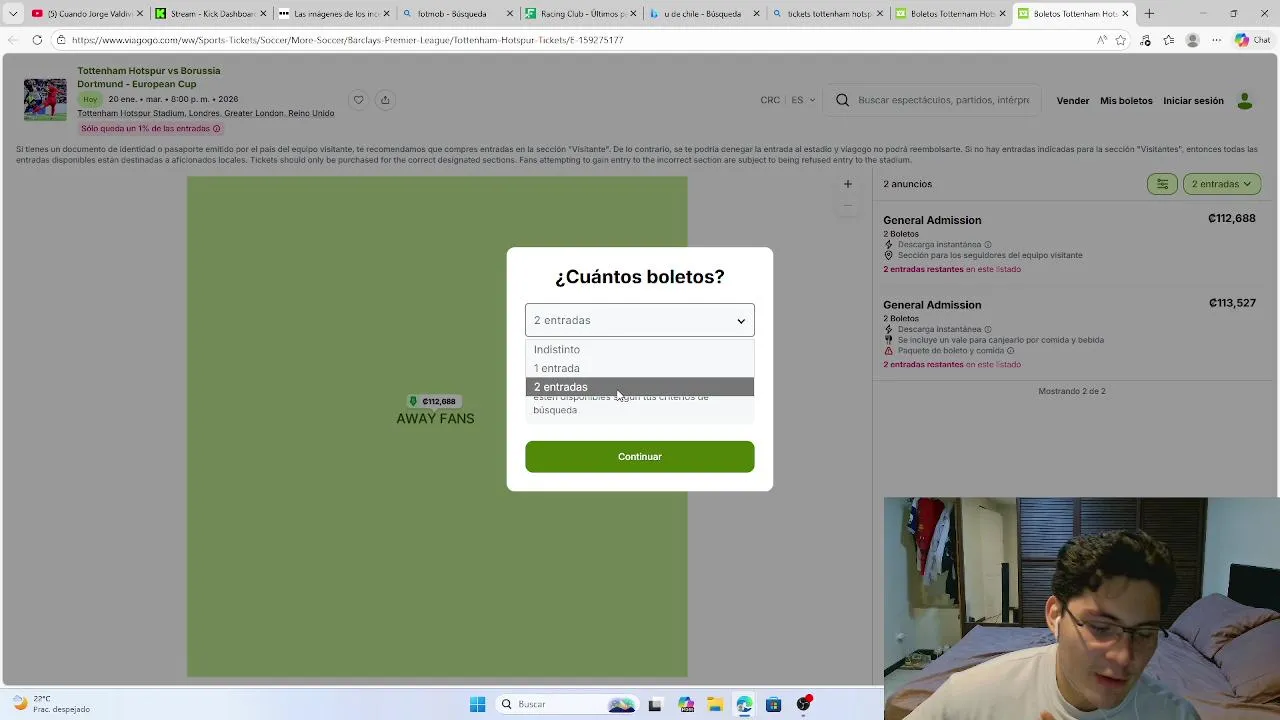Viewport: 1280px width, 720px height.
Task: Click the read aloud icon in address bar
Action: (x=1101, y=40)
